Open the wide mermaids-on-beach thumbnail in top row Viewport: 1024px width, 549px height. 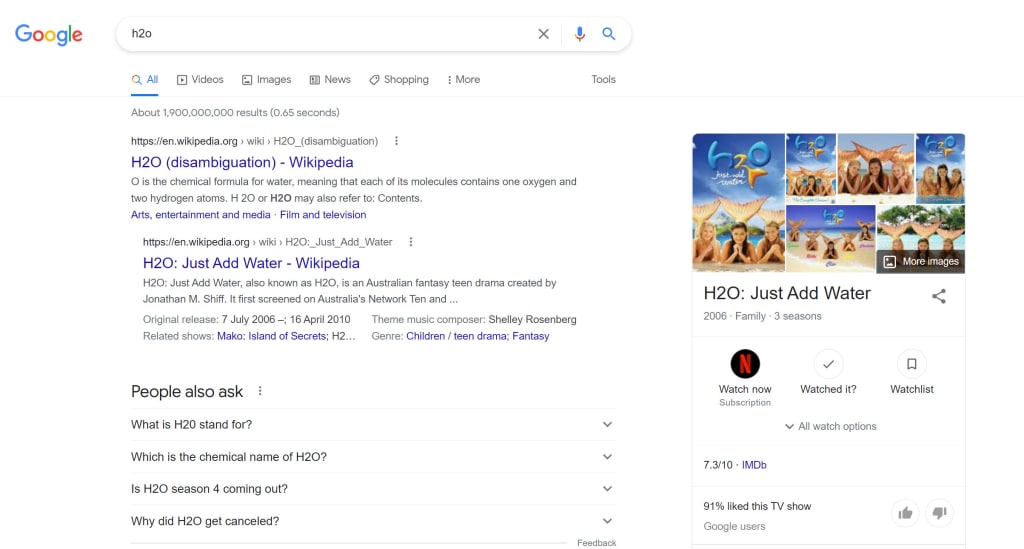pyautogui.click(x=876, y=168)
